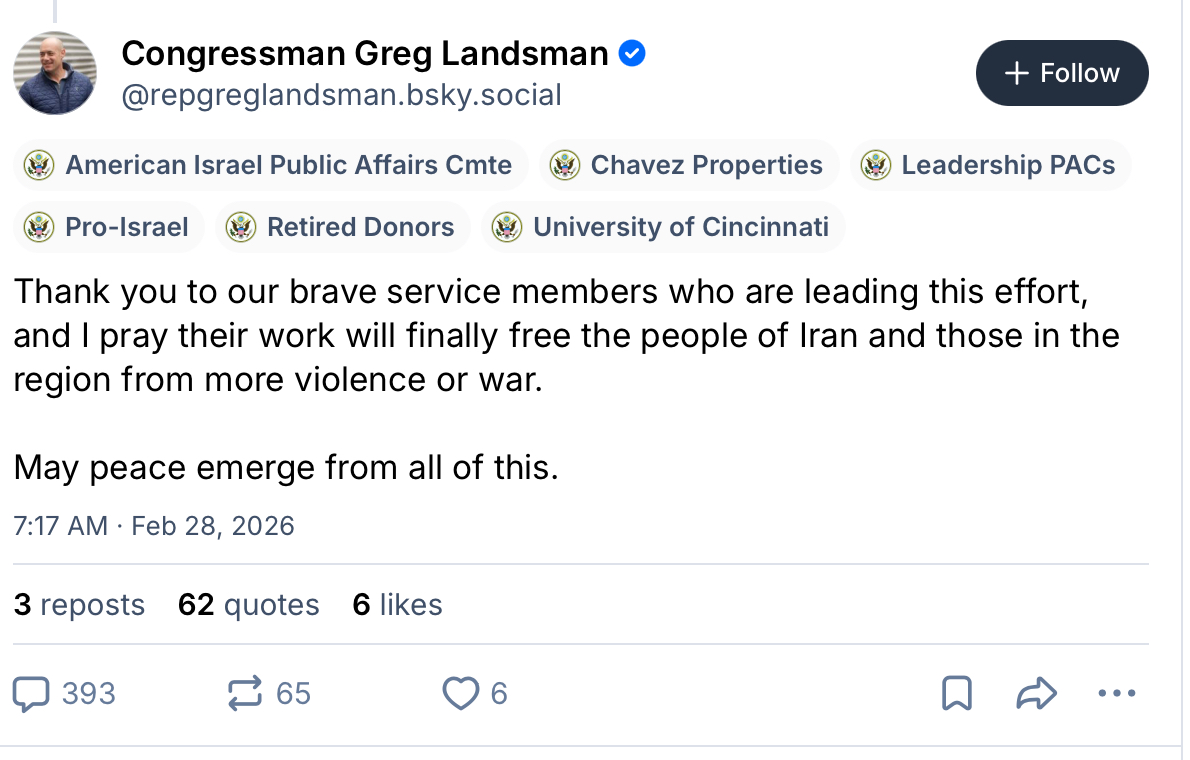Open the three-dot more options menu

tap(1116, 693)
